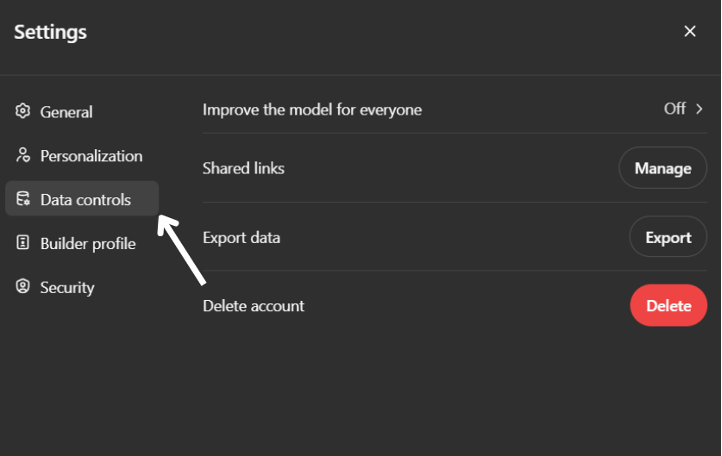Image resolution: width=722 pixels, height=456 pixels.
Task: Click the Data controls database icon
Action: 23,200
